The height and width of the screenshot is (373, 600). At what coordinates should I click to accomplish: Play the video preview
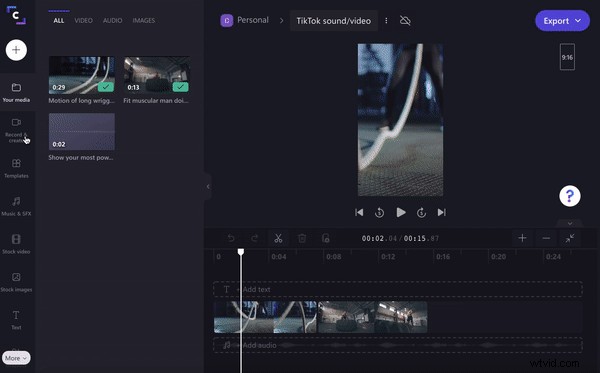pyautogui.click(x=401, y=212)
